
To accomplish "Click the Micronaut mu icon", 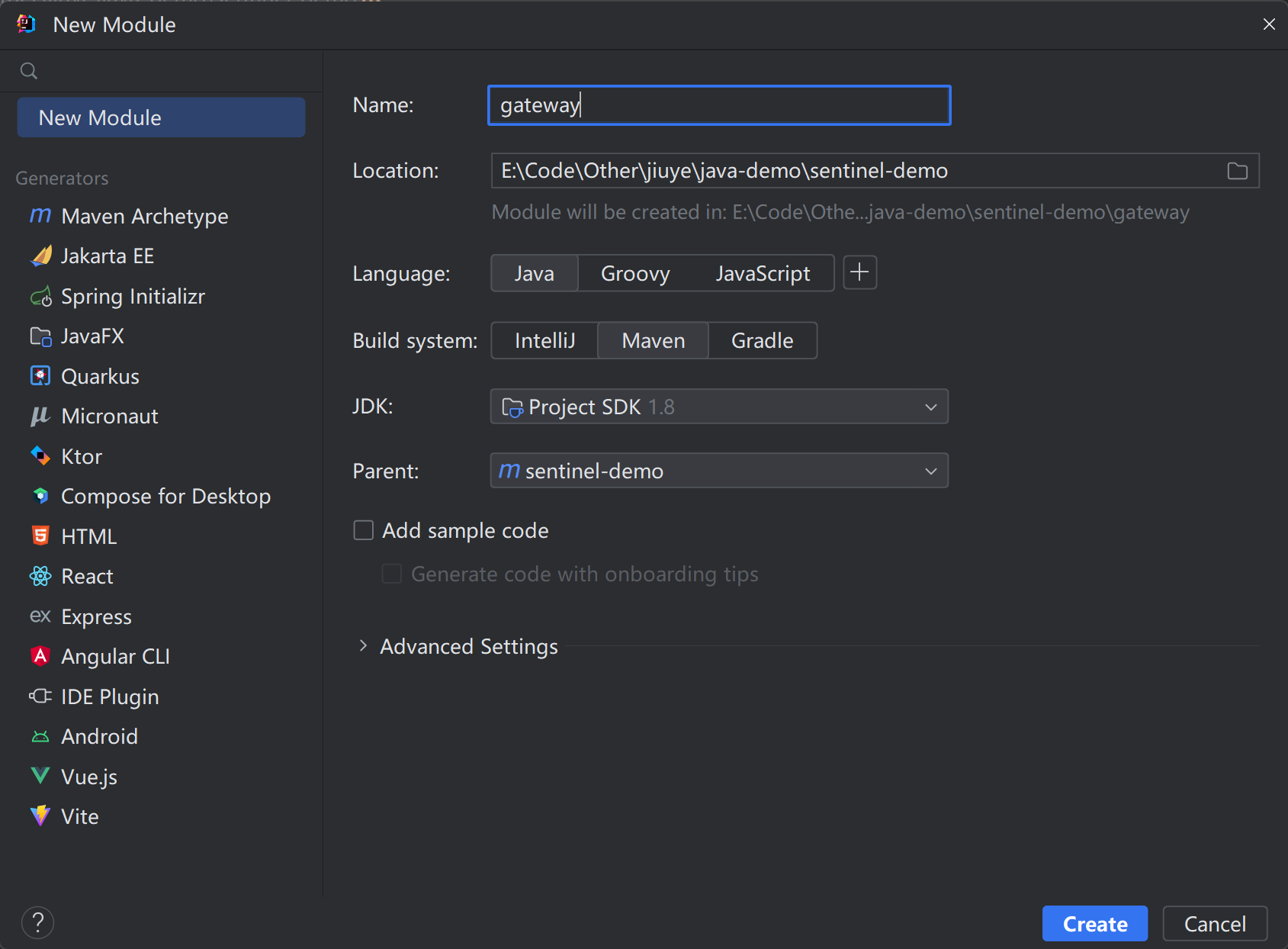I will 40,416.
